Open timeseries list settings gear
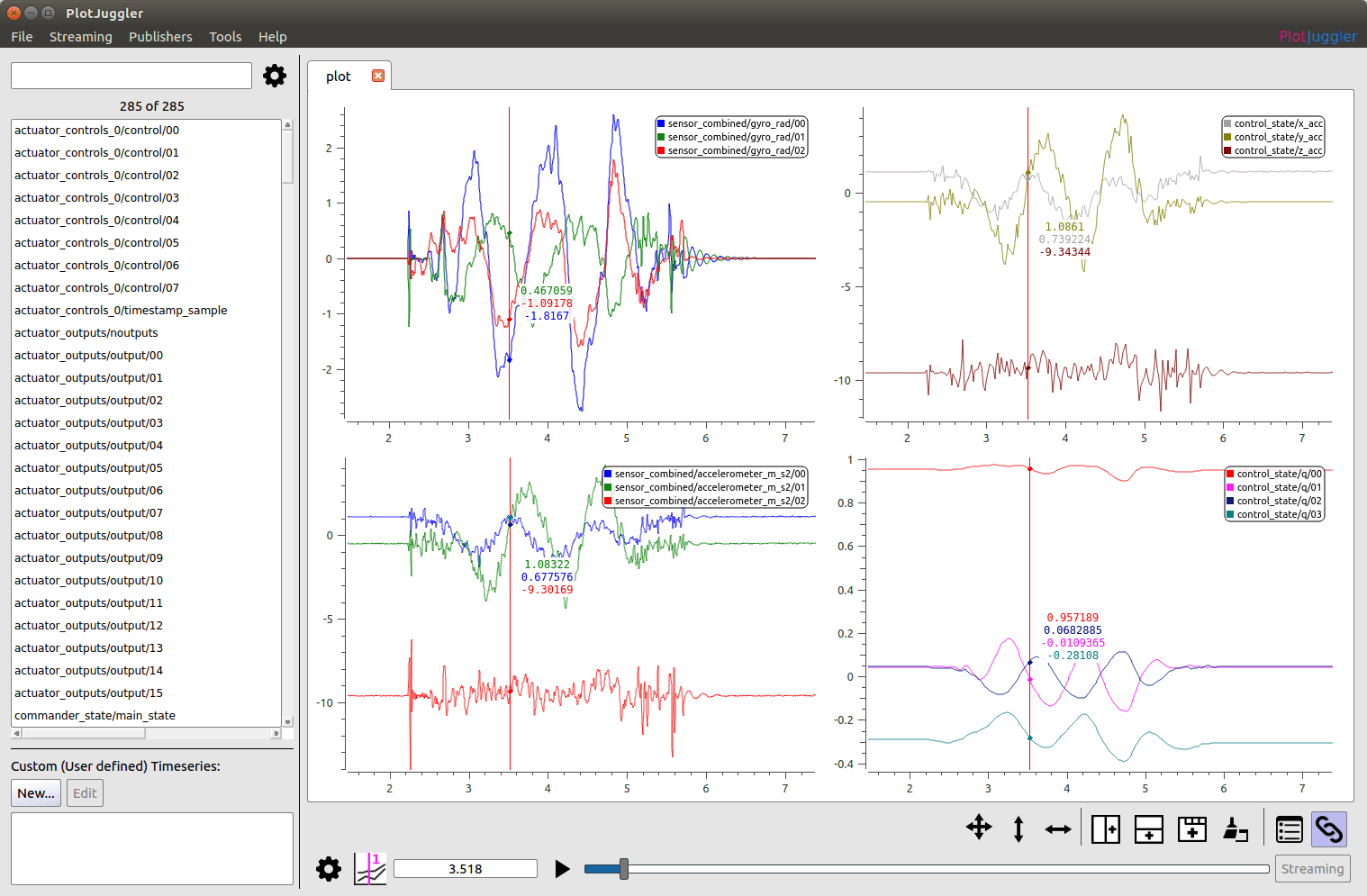This screenshot has height=896, width=1367. tap(275, 76)
